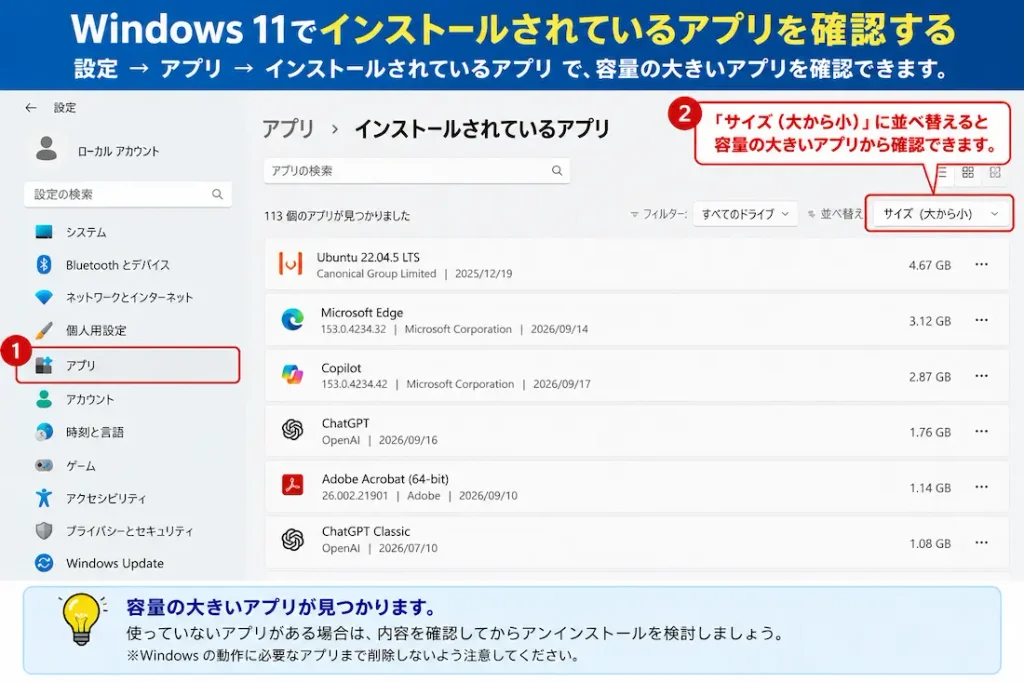This screenshot has width=1024, height=682.
Task: Open more options for Microsoft Edge
Action: [982, 320]
